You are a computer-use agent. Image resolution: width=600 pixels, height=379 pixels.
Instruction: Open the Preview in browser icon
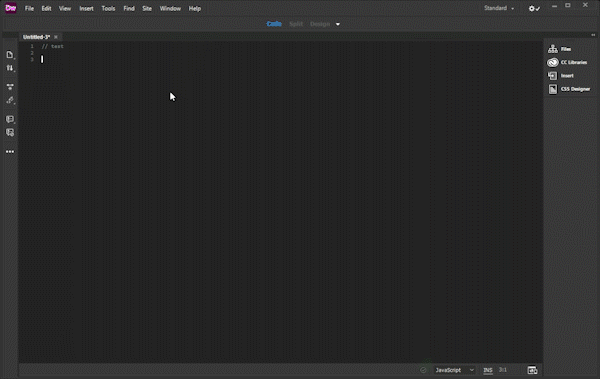click(x=532, y=370)
